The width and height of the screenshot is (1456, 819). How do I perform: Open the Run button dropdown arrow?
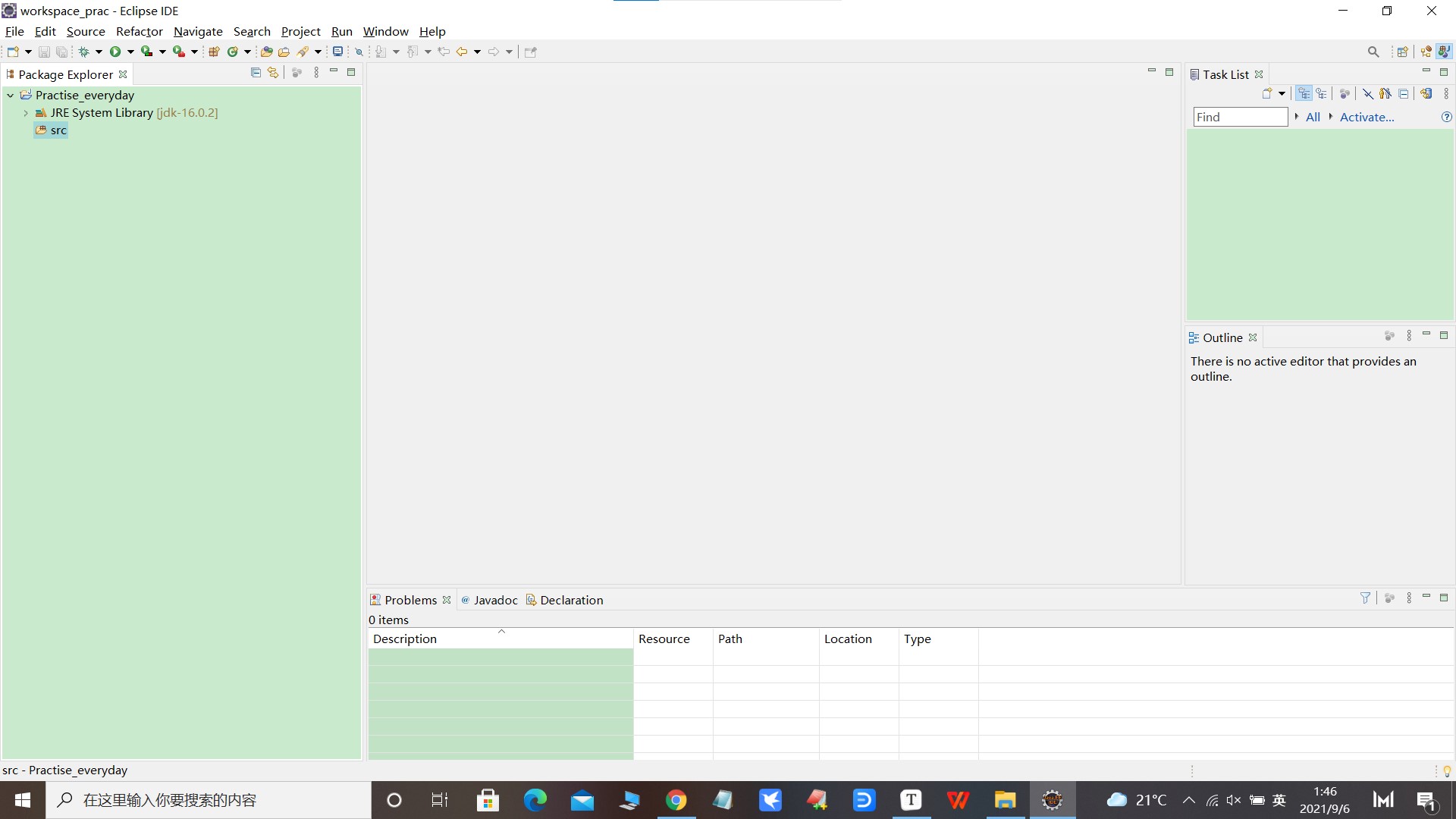point(130,52)
